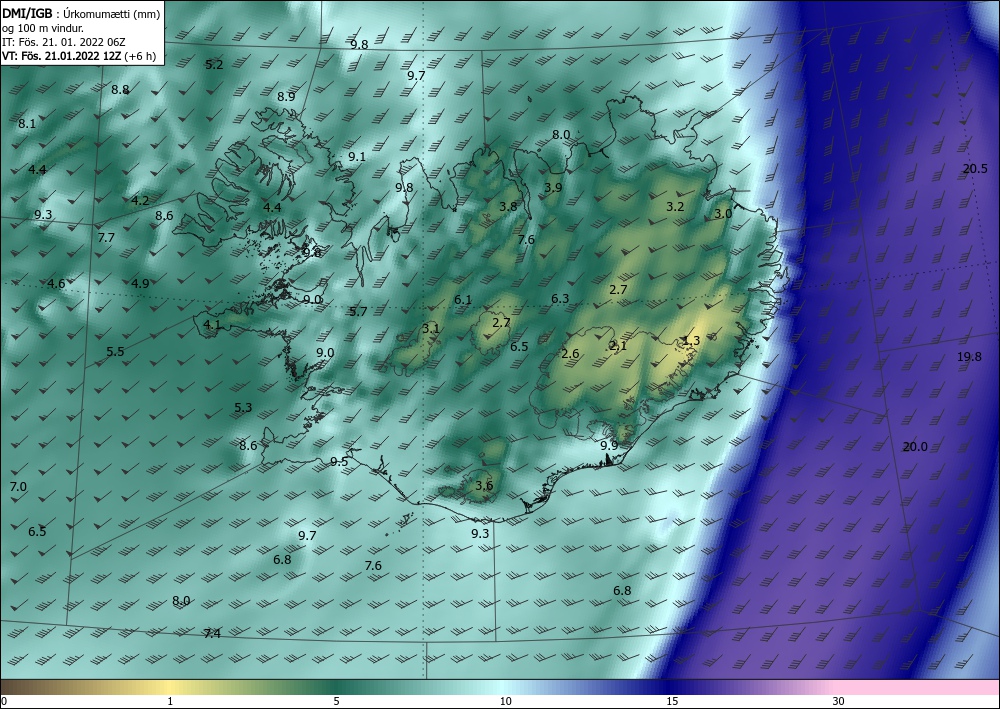1000x709 pixels.
Task: Click the map value 3.1
Action: 430,328
